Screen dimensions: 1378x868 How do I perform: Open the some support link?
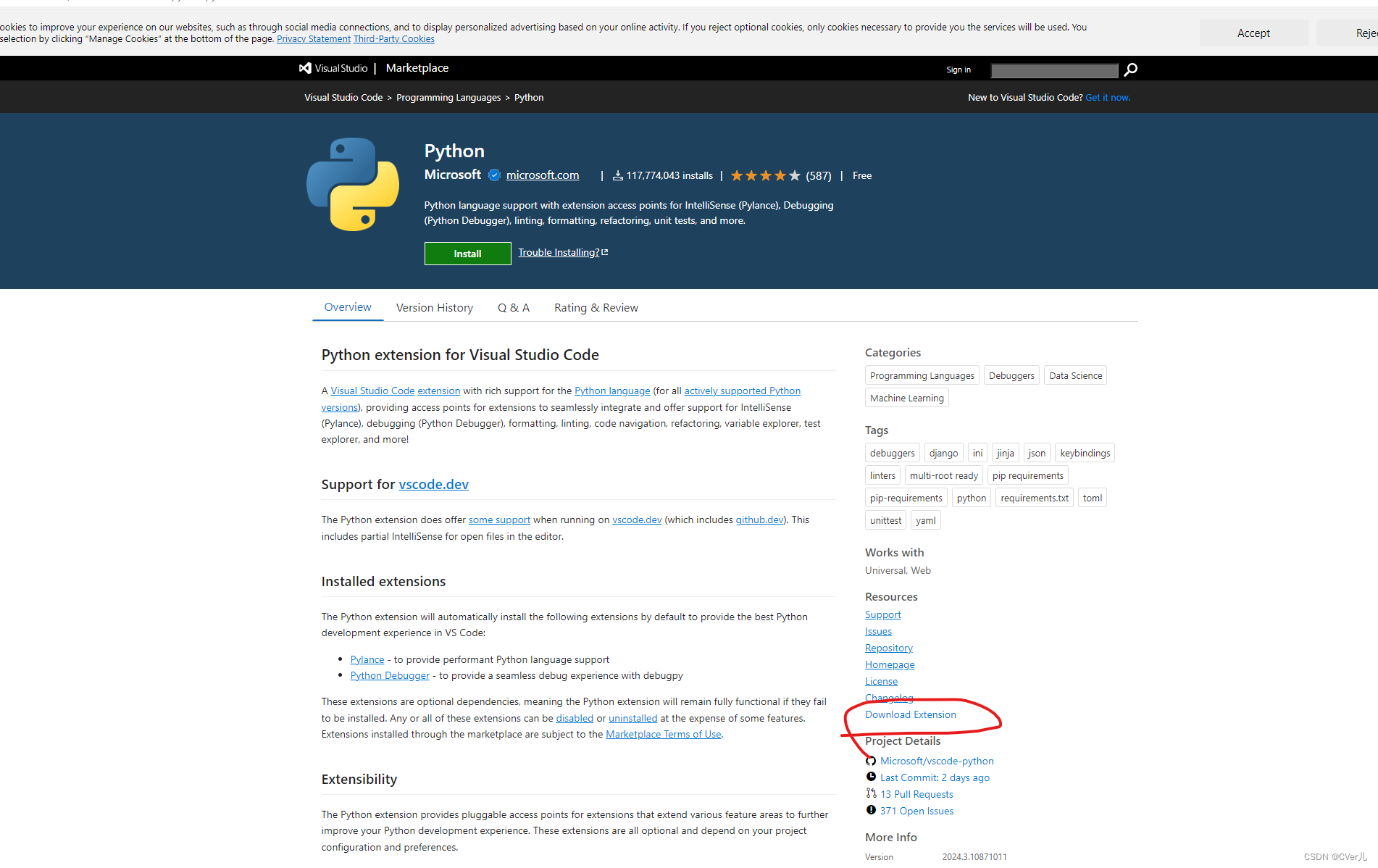pyautogui.click(x=499, y=519)
